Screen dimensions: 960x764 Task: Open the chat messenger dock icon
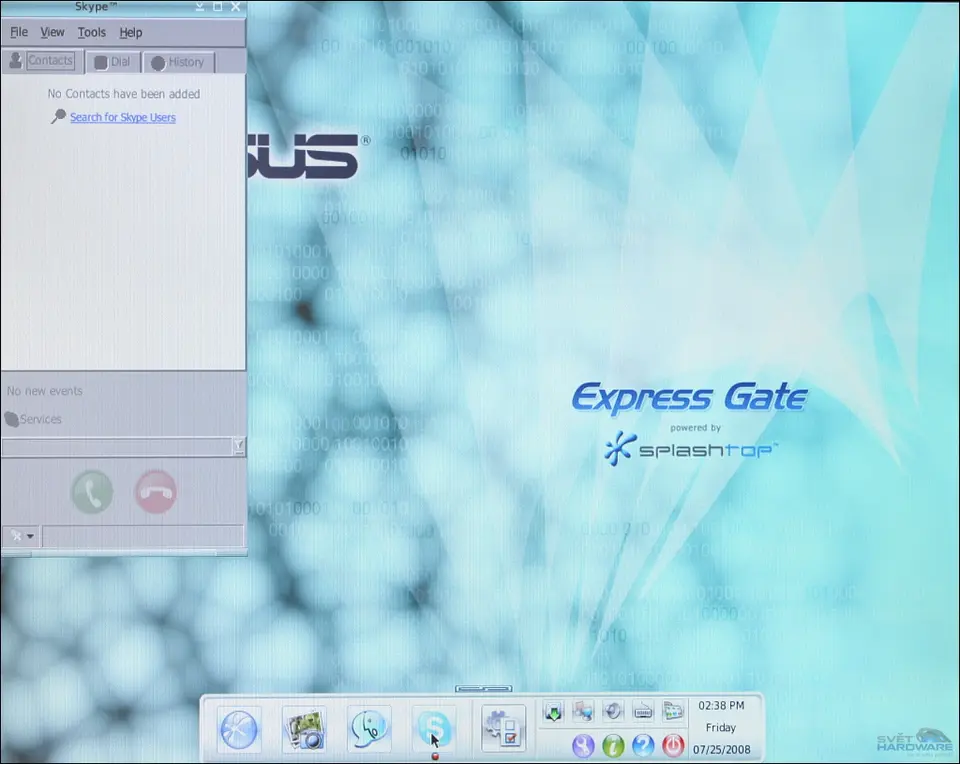369,728
